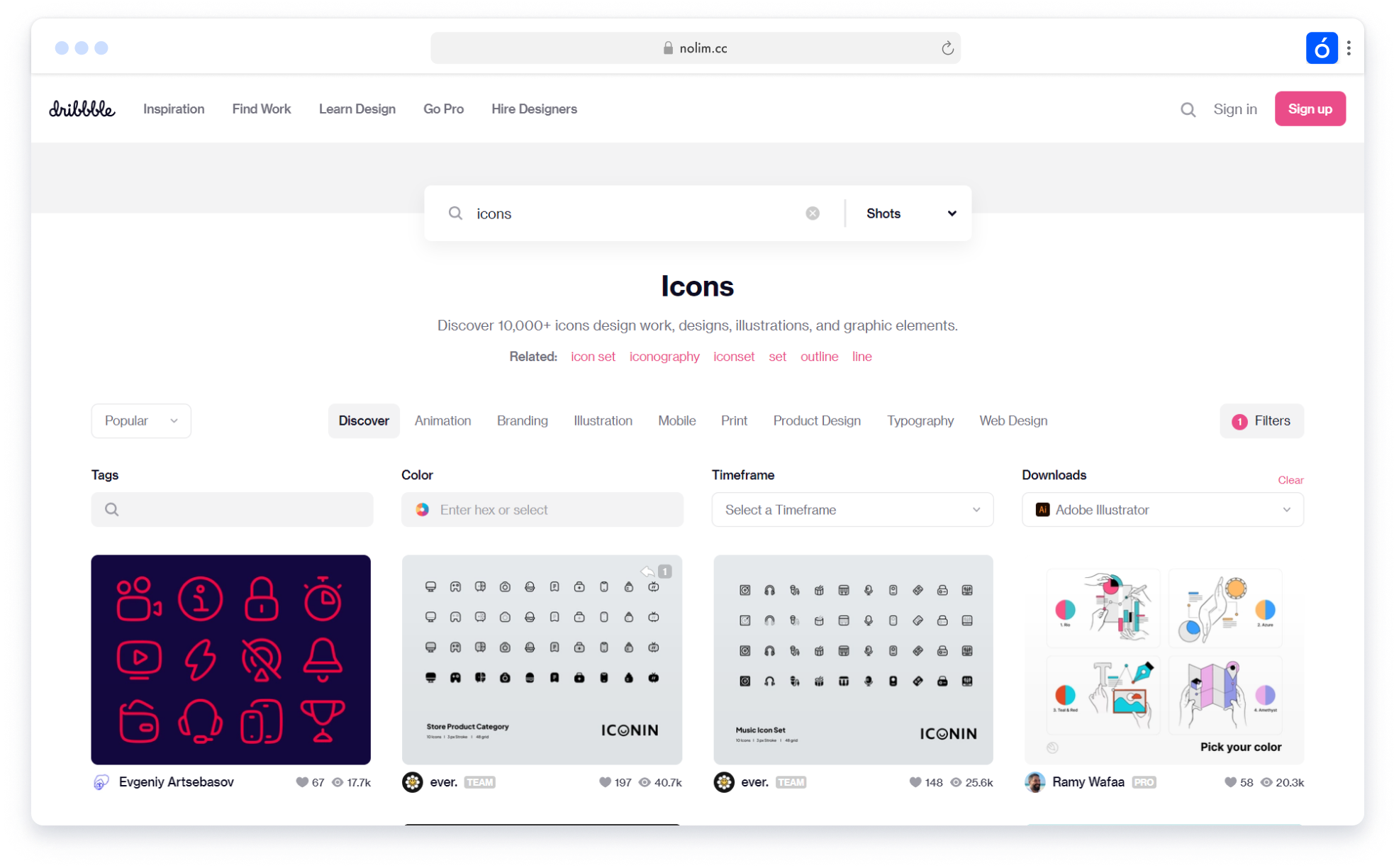Open Ramy Wafaa's profile avatar
This screenshot has width=1394, height=868.
click(1035, 782)
